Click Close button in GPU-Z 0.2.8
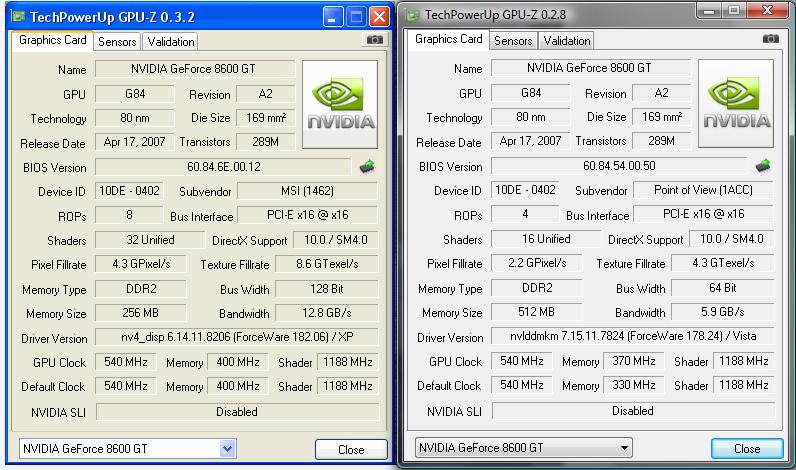Image resolution: width=796 pixels, height=470 pixels. 747,449
